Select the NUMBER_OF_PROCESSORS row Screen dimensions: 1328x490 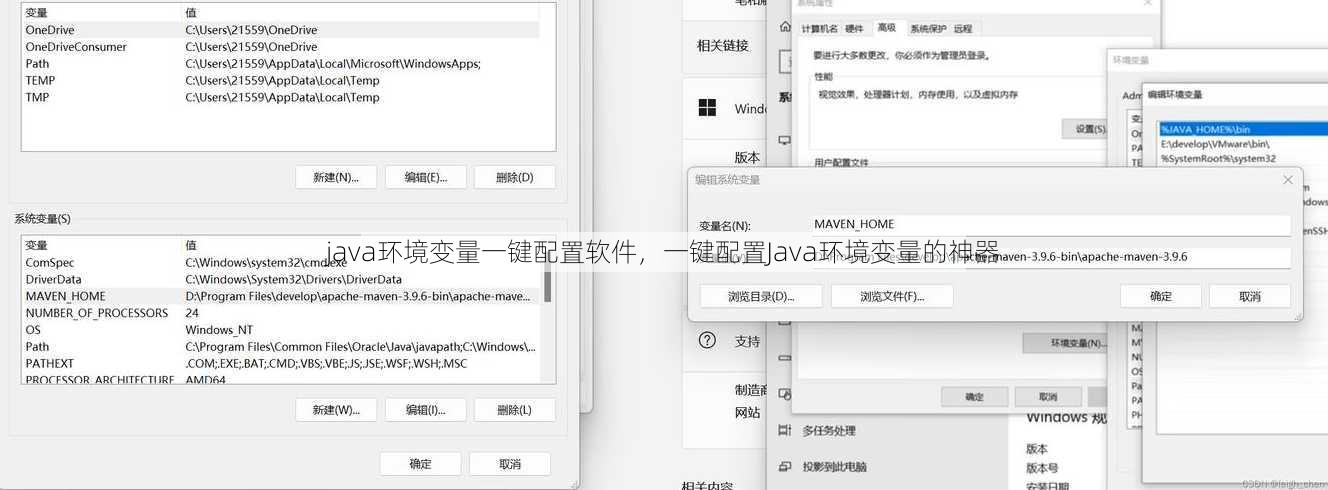tap(281, 313)
